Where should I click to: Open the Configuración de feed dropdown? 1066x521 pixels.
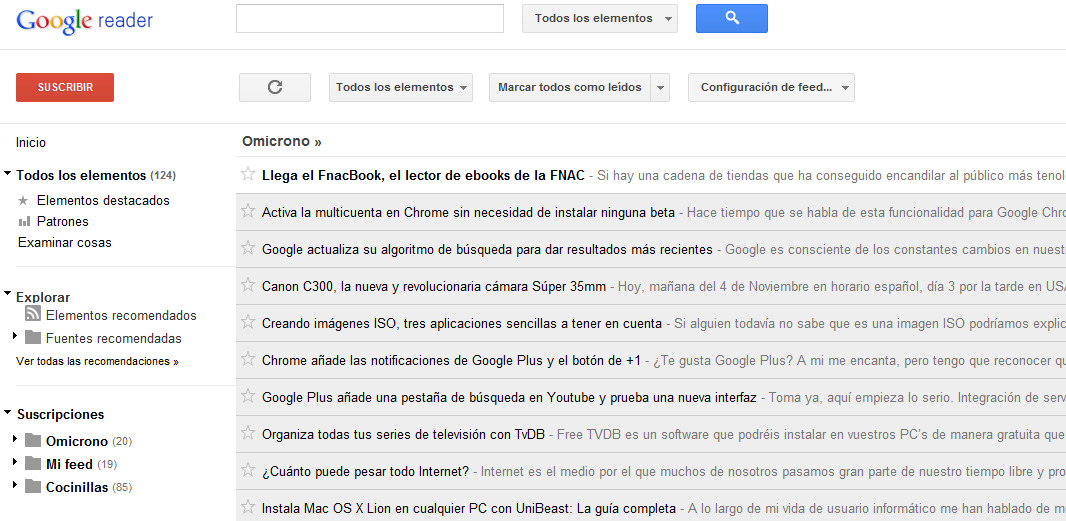771,87
